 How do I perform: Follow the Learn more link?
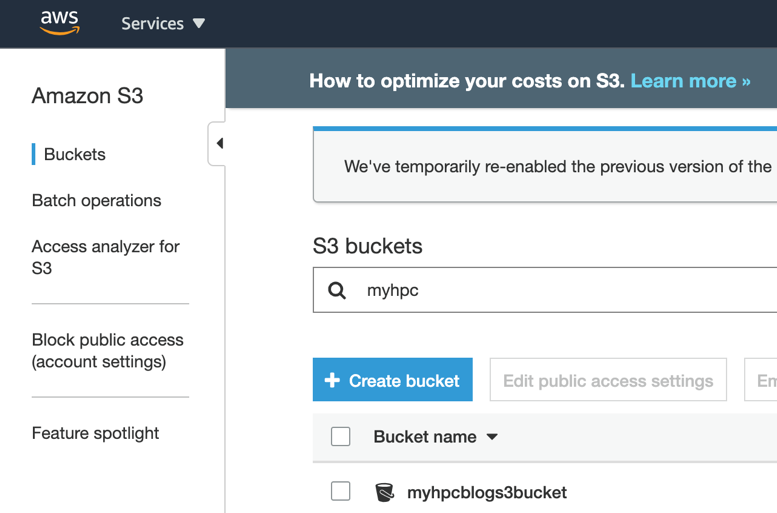coord(690,81)
